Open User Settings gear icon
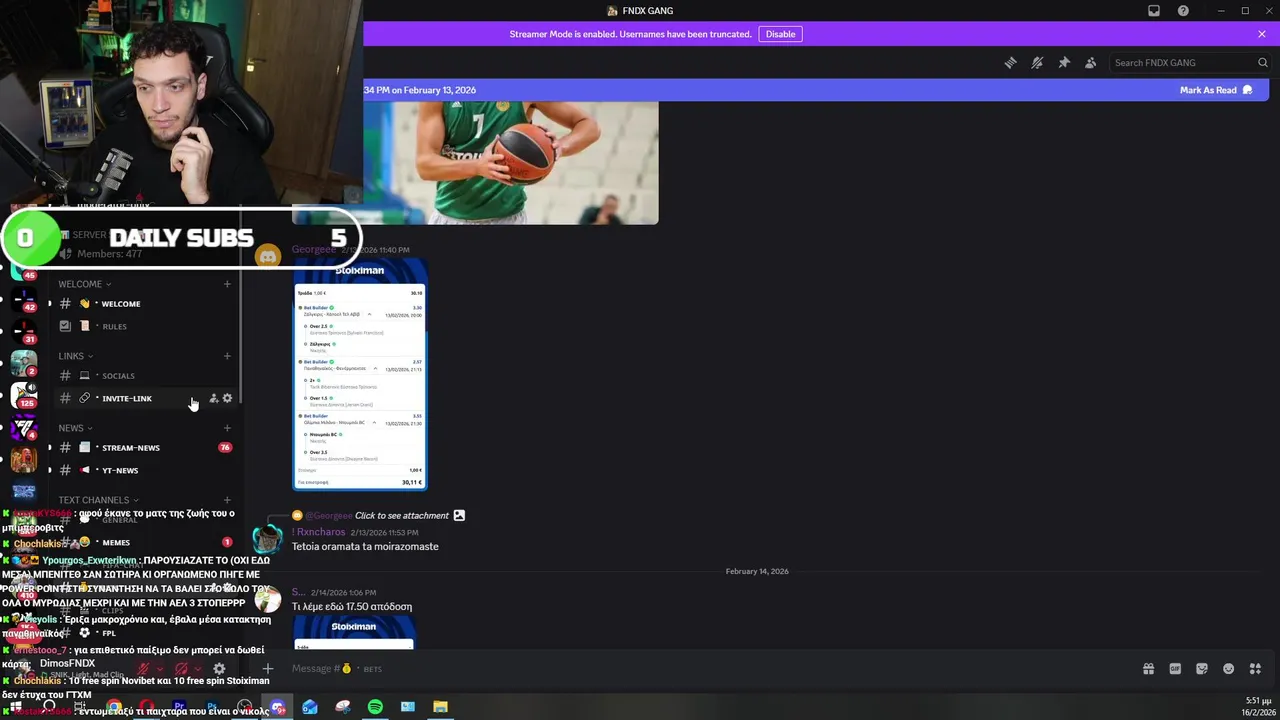Viewport: 1280px width, 720px height. (x=219, y=669)
